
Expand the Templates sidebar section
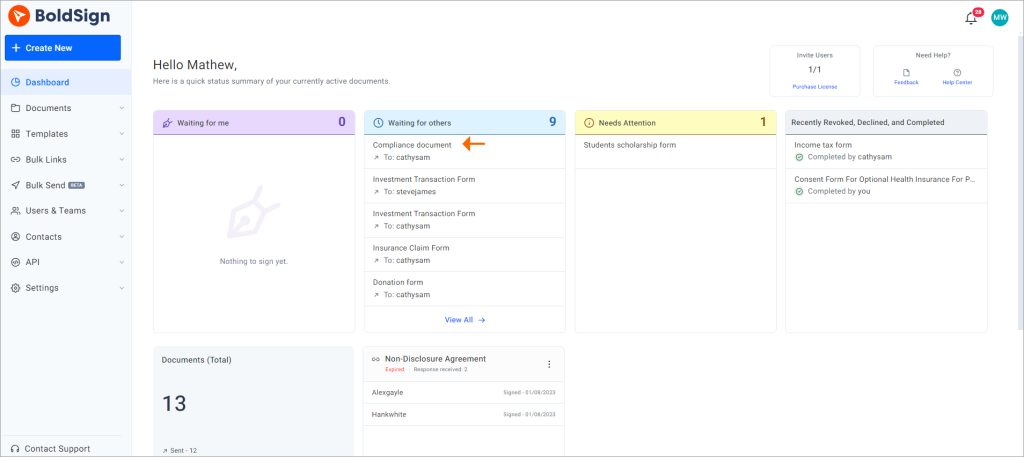(x=121, y=134)
